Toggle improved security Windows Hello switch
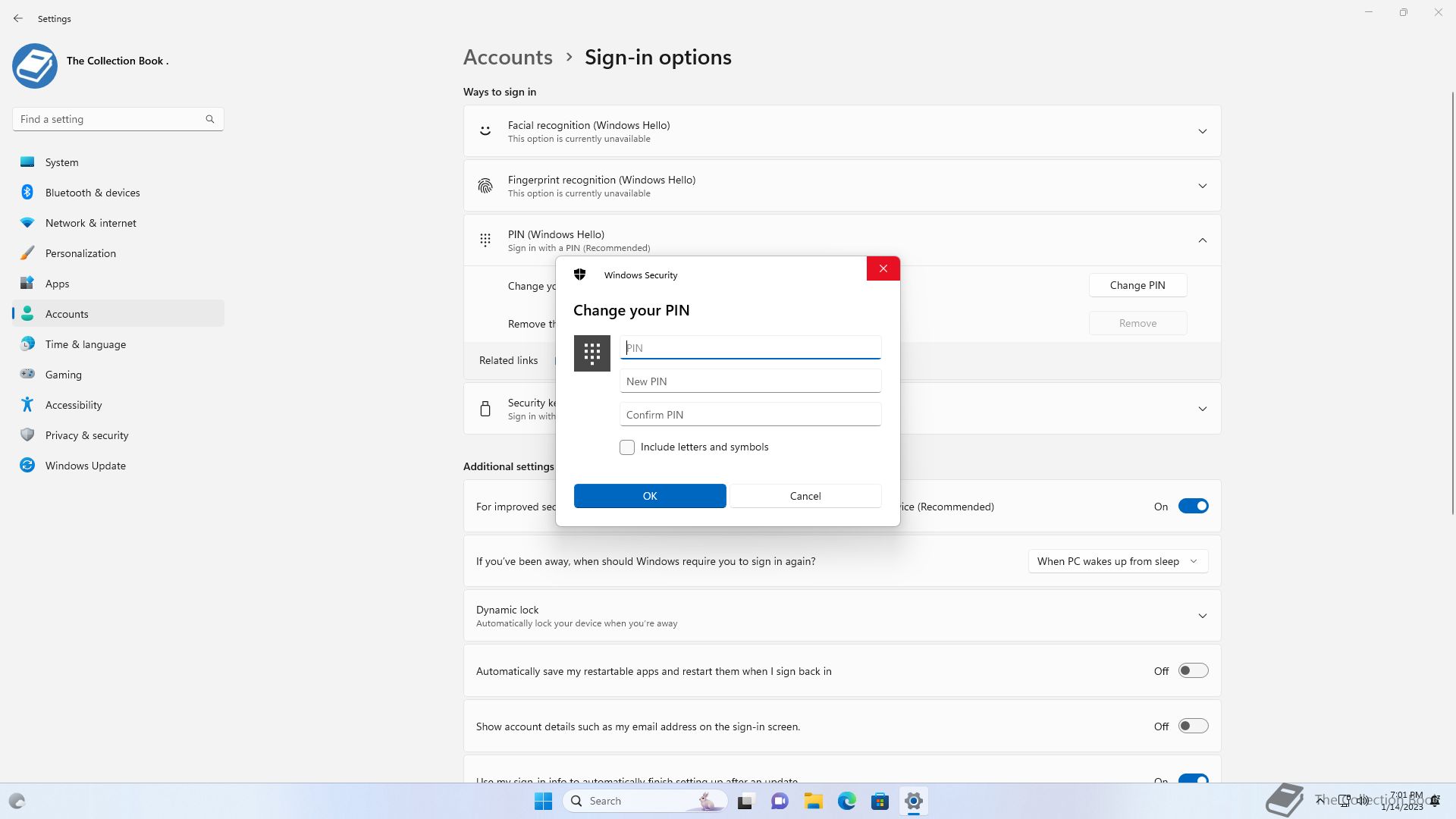This screenshot has width=1456, height=819. click(1193, 506)
